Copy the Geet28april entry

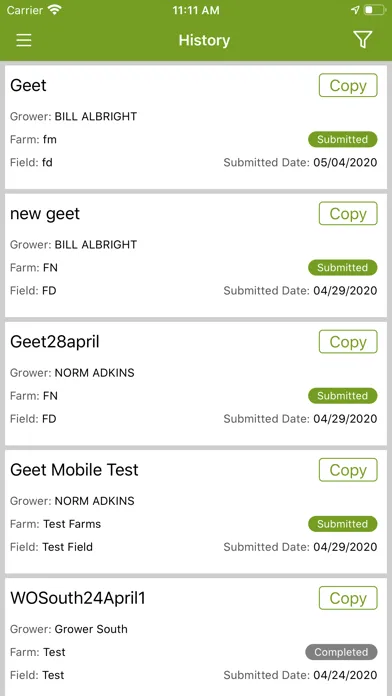click(x=348, y=342)
